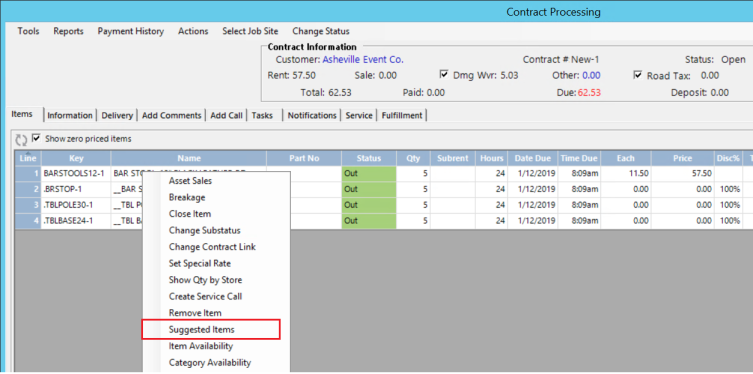Switch to the Add Call tab
This screenshot has height=374, width=753.
[x=226, y=115]
